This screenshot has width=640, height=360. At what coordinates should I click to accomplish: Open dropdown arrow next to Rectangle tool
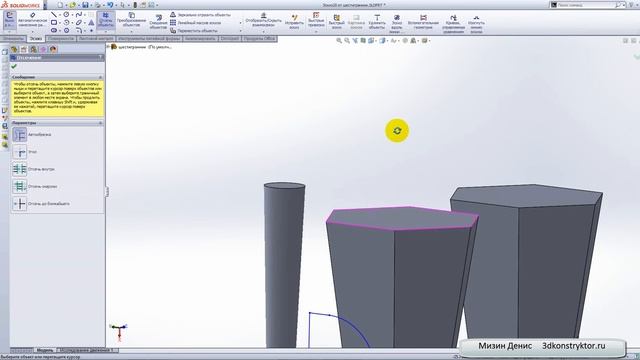tap(59, 22)
